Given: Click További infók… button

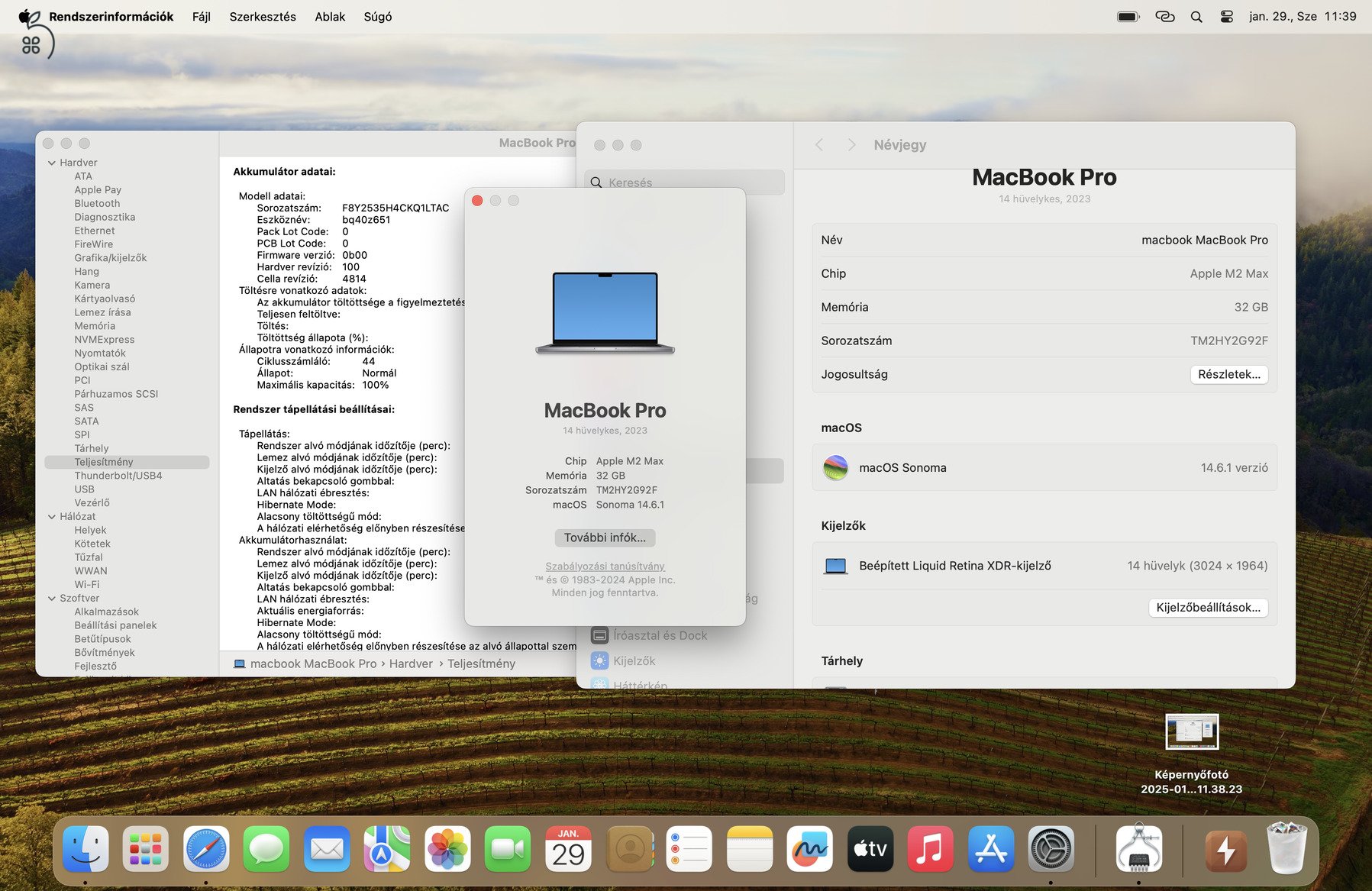Looking at the screenshot, I should [x=605, y=538].
